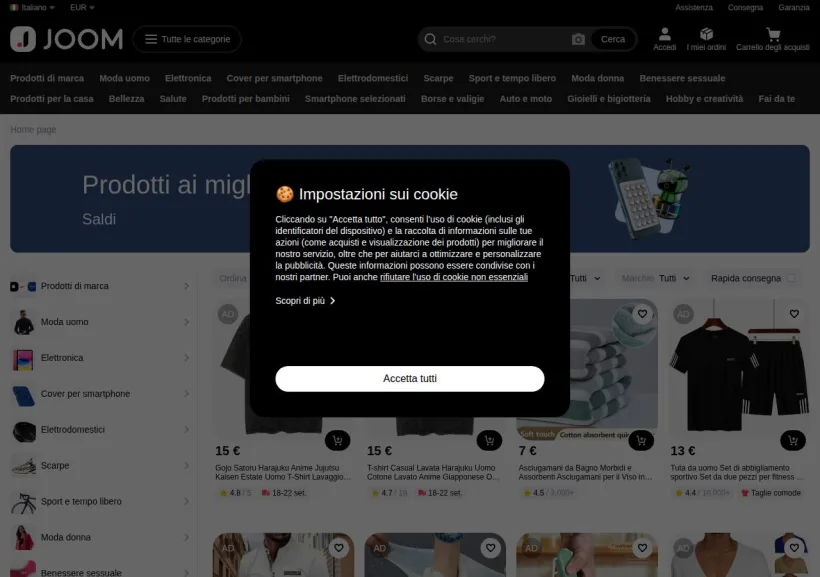The width and height of the screenshot is (820, 577).
Task: Open the EUR currency dropdown
Action: pyautogui.click(x=82, y=7)
